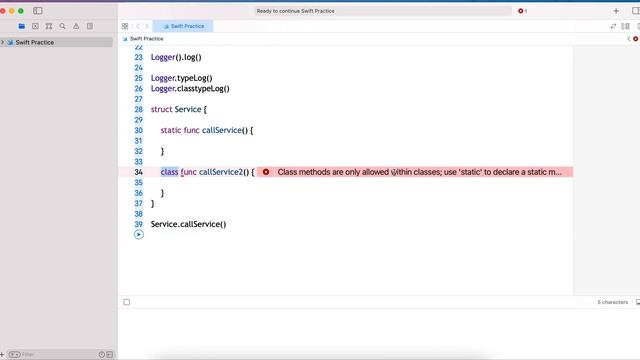Click the recent files clock filter icon
640x360 pixels.
tap(102, 354)
